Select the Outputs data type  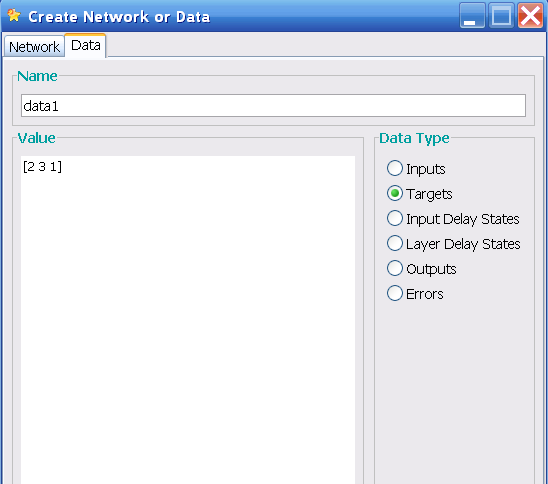pos(421,269)
